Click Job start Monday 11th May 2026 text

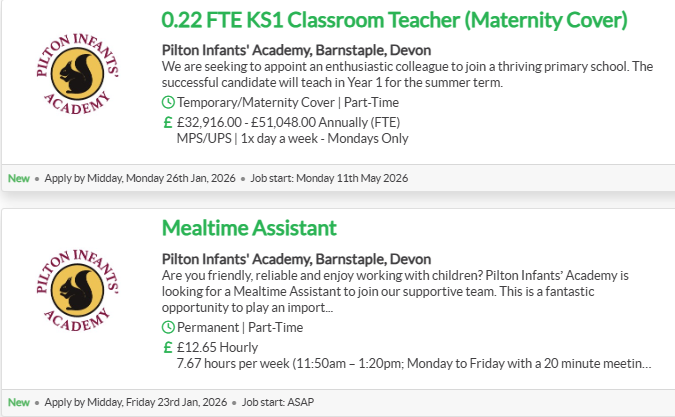(x=325, y=178)
